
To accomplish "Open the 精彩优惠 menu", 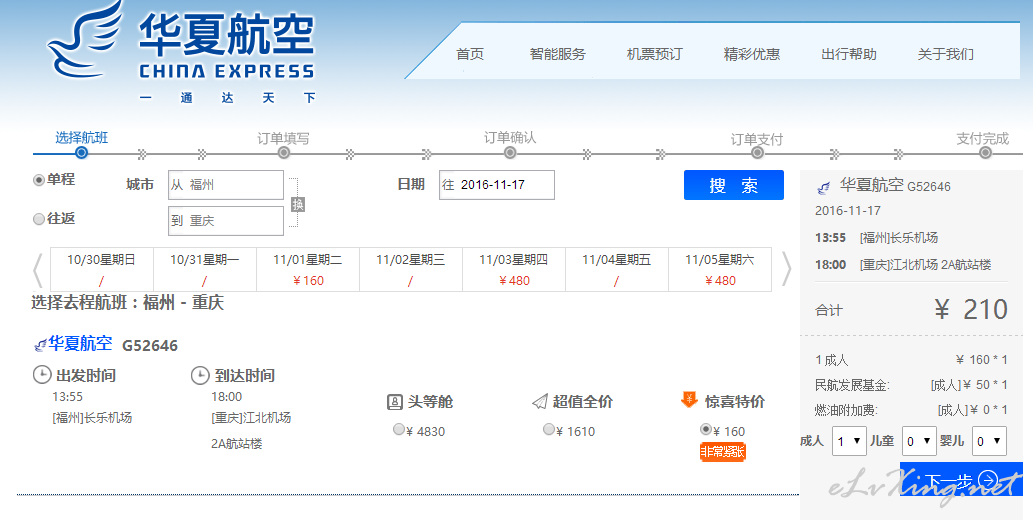I will [x=752, y=54].
